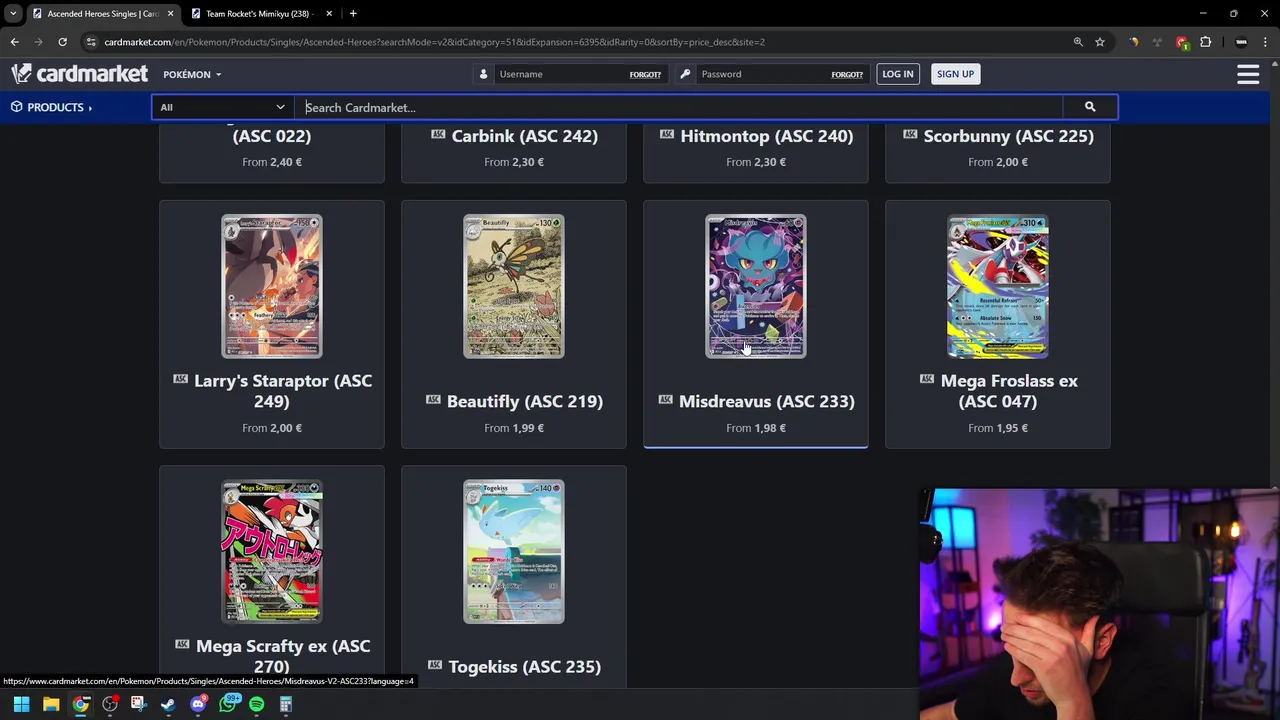The image size is (1280, 720).
Task: Expand the PRODUCTS menu
Action: tap(51, 107)
